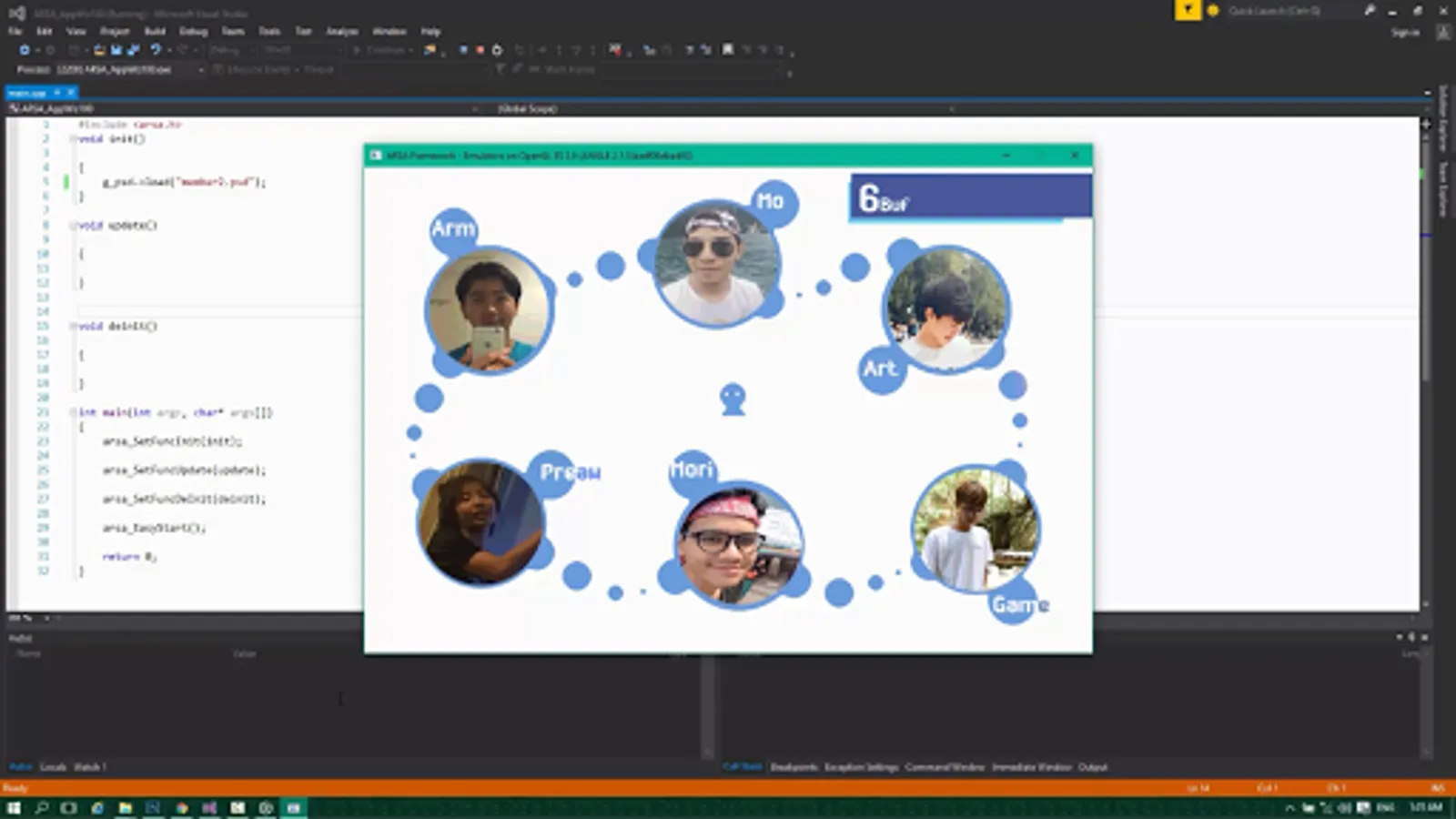1456x819 pixels.
Task: Click the Continue debugging button
Action: [382, 50]
